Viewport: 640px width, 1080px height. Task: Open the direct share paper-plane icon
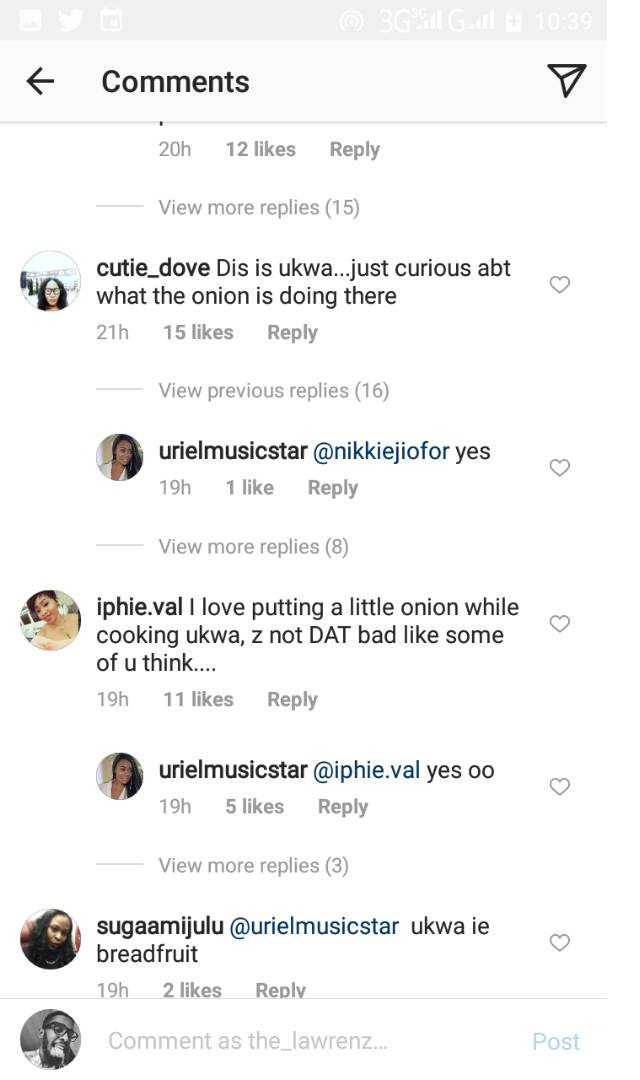[566, 81]
